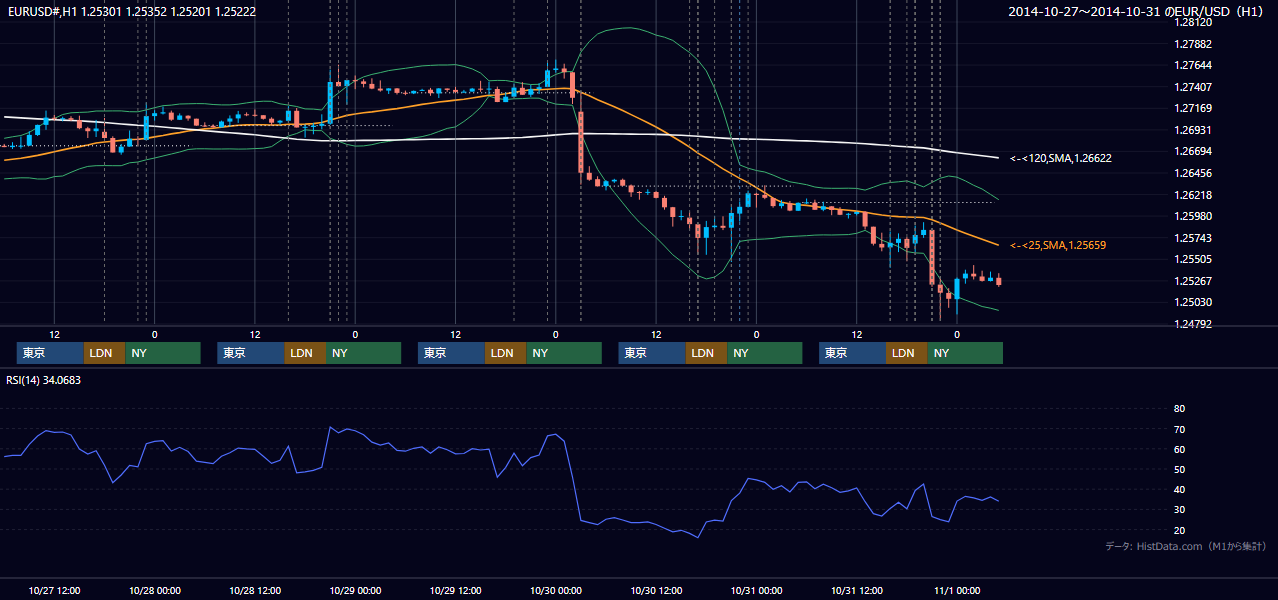Select the RSI(14) 34.0683 indicator label

(x=44, y=380)
